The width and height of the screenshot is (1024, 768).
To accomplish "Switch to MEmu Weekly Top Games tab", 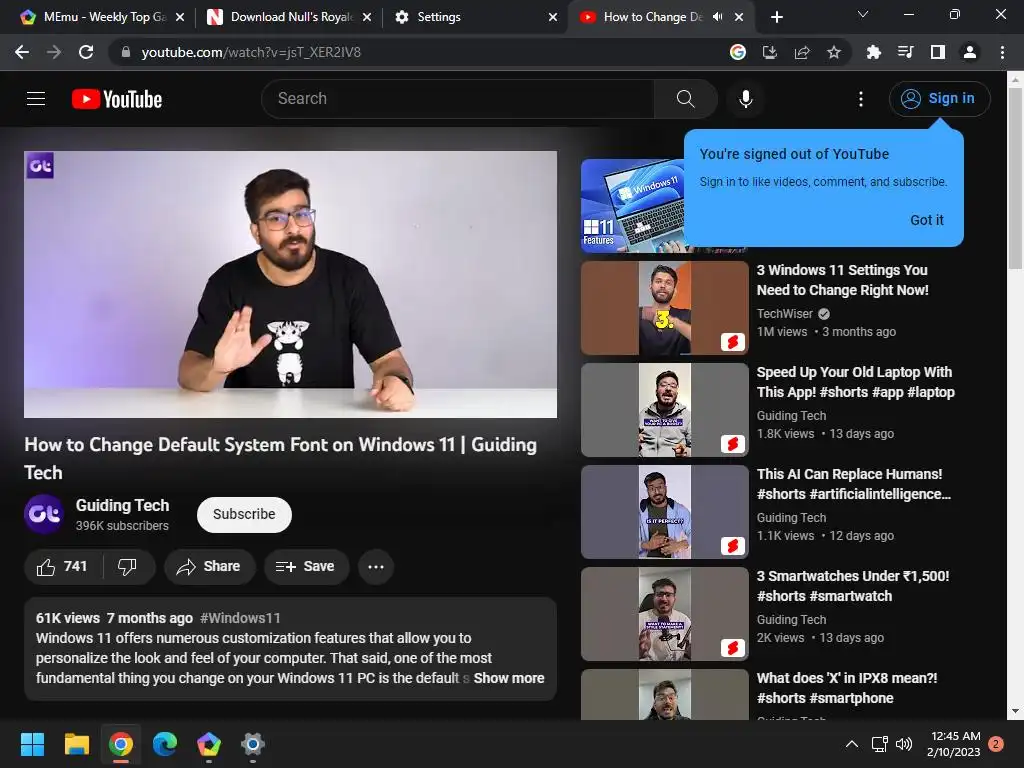I will coord(103,17).
